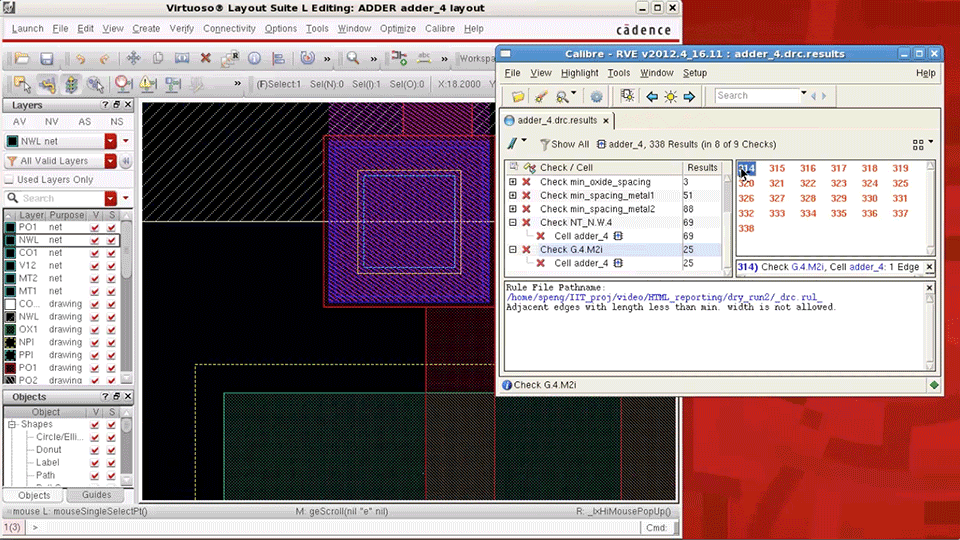Open the drc.rul rule file path link
Screen dimensions: 960x540
[664, 298]
